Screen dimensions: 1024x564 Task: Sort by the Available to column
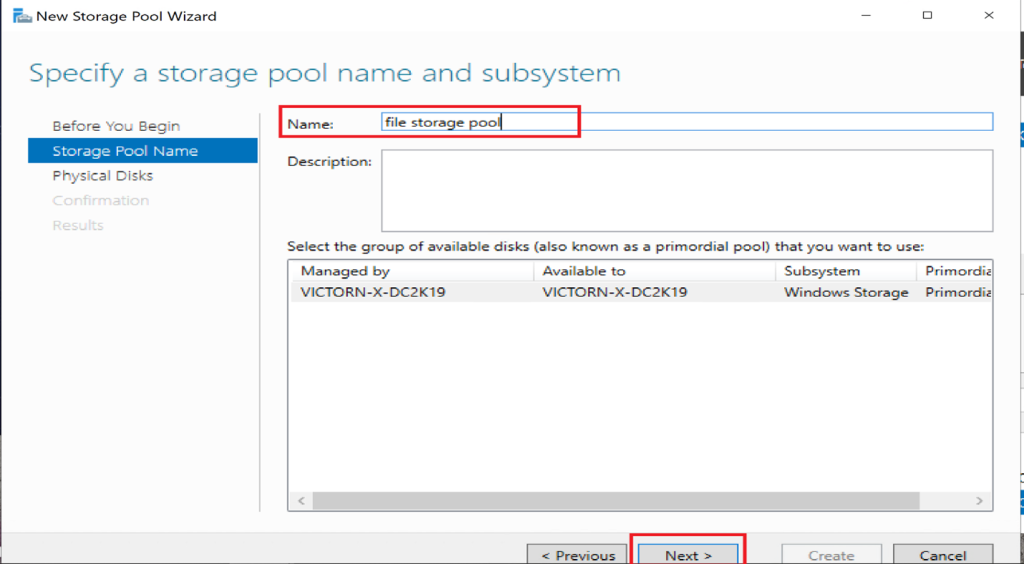click(654, 271)
